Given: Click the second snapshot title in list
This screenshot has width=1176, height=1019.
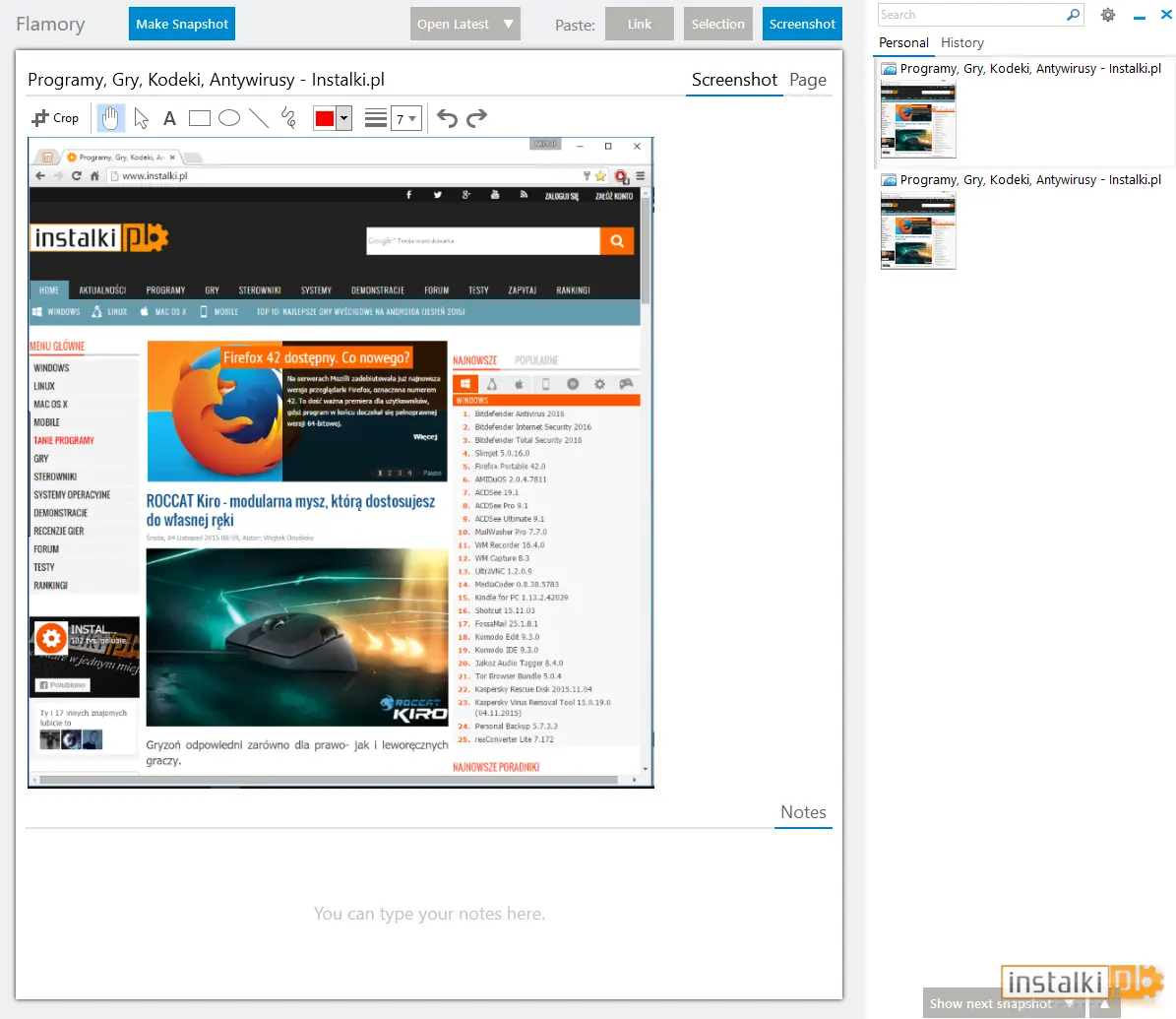Looking at the screenshot, I should [x=1029, y=179].
